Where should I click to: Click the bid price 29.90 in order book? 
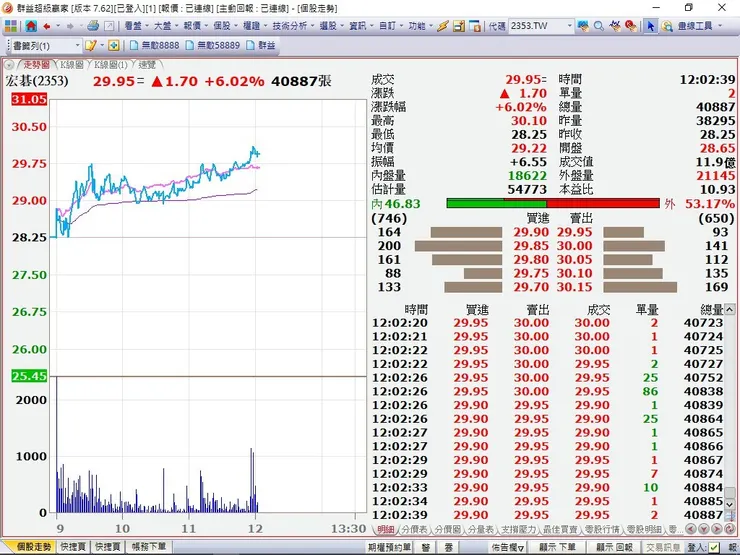click(x=531, y=232)
